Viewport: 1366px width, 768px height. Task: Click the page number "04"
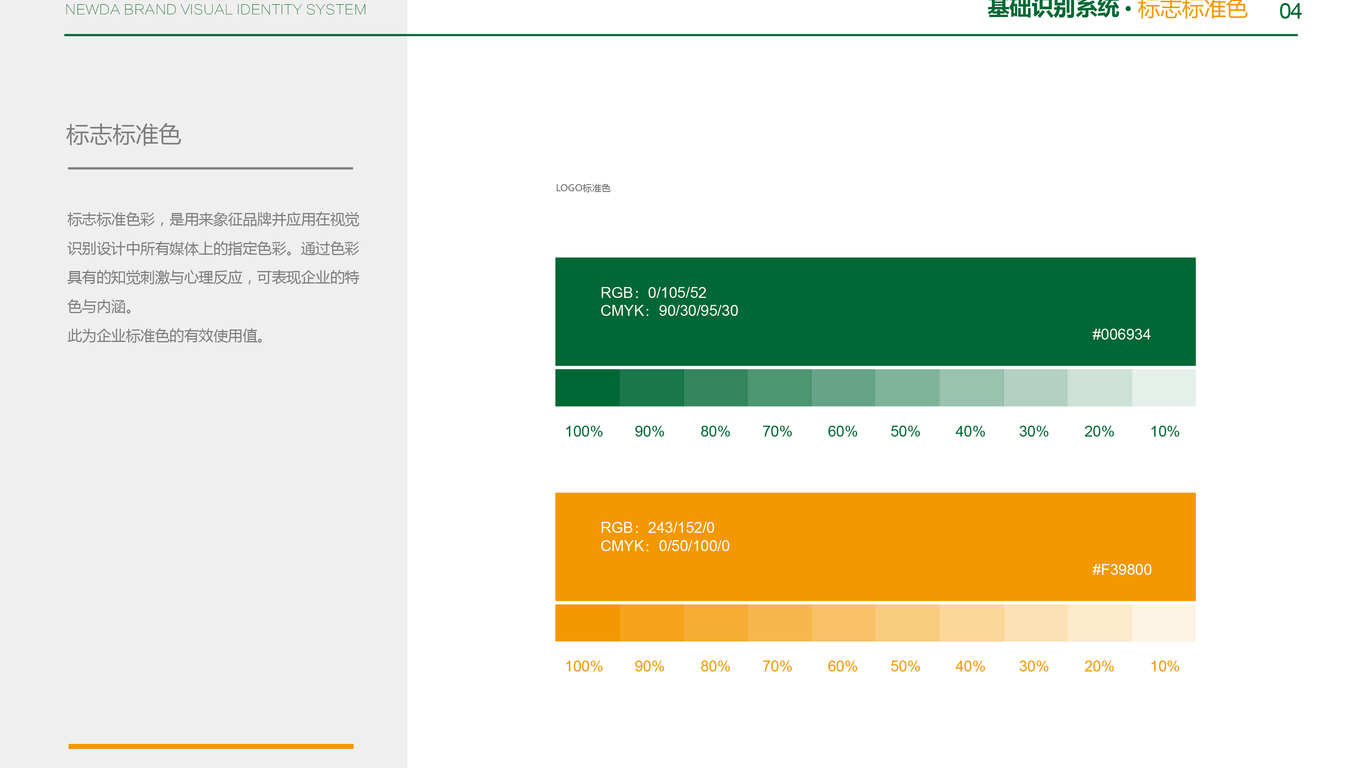tap(1290, 11)
